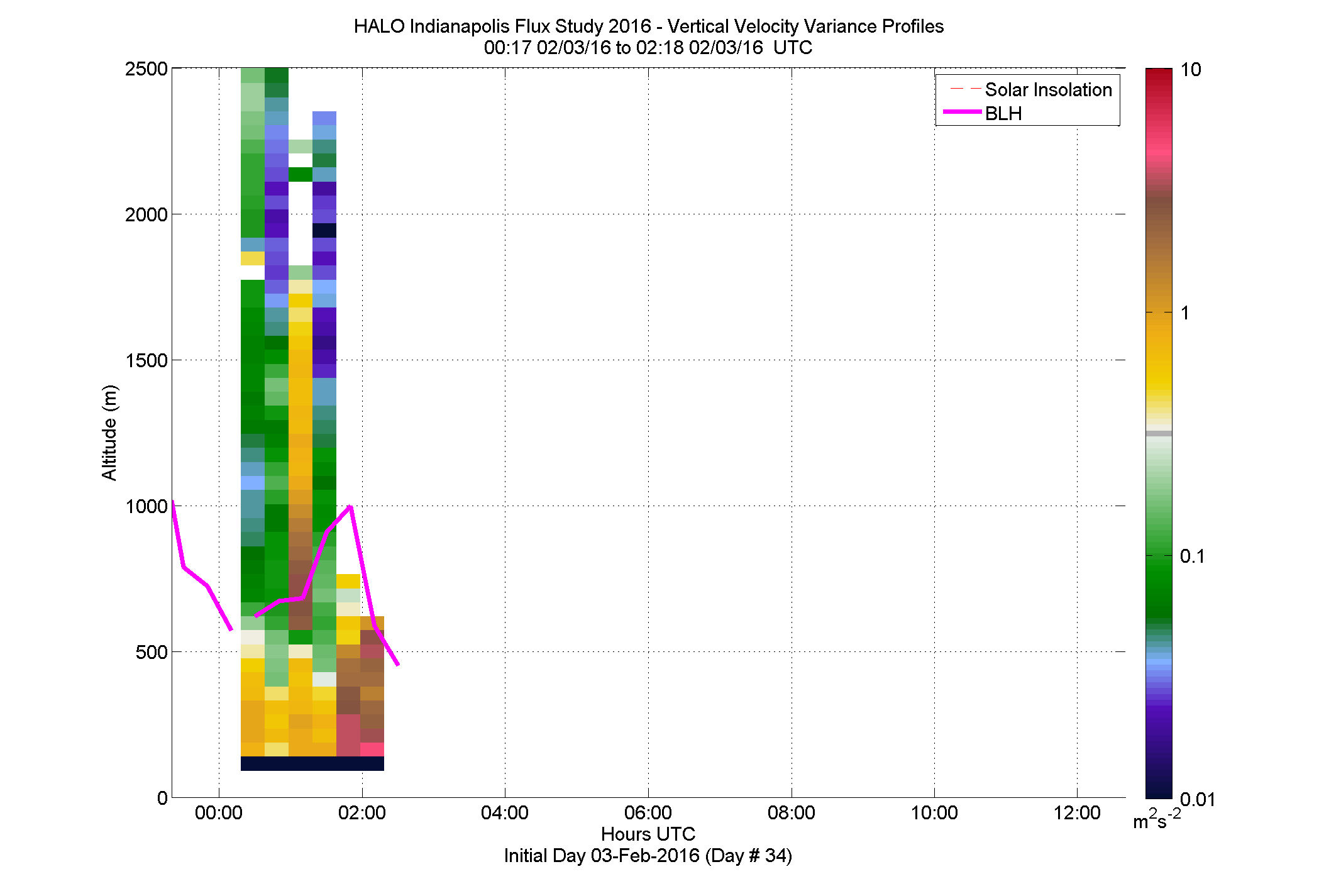Click the y-axis tick label '2500'

point(146,69)
